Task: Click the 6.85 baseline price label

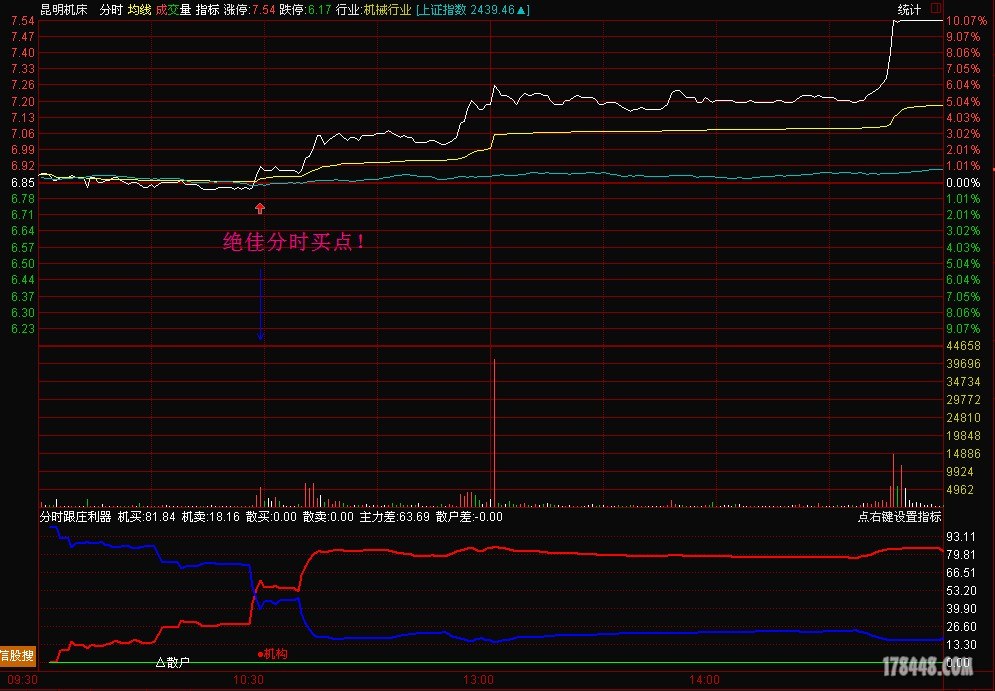Action: tap(23, 183)
